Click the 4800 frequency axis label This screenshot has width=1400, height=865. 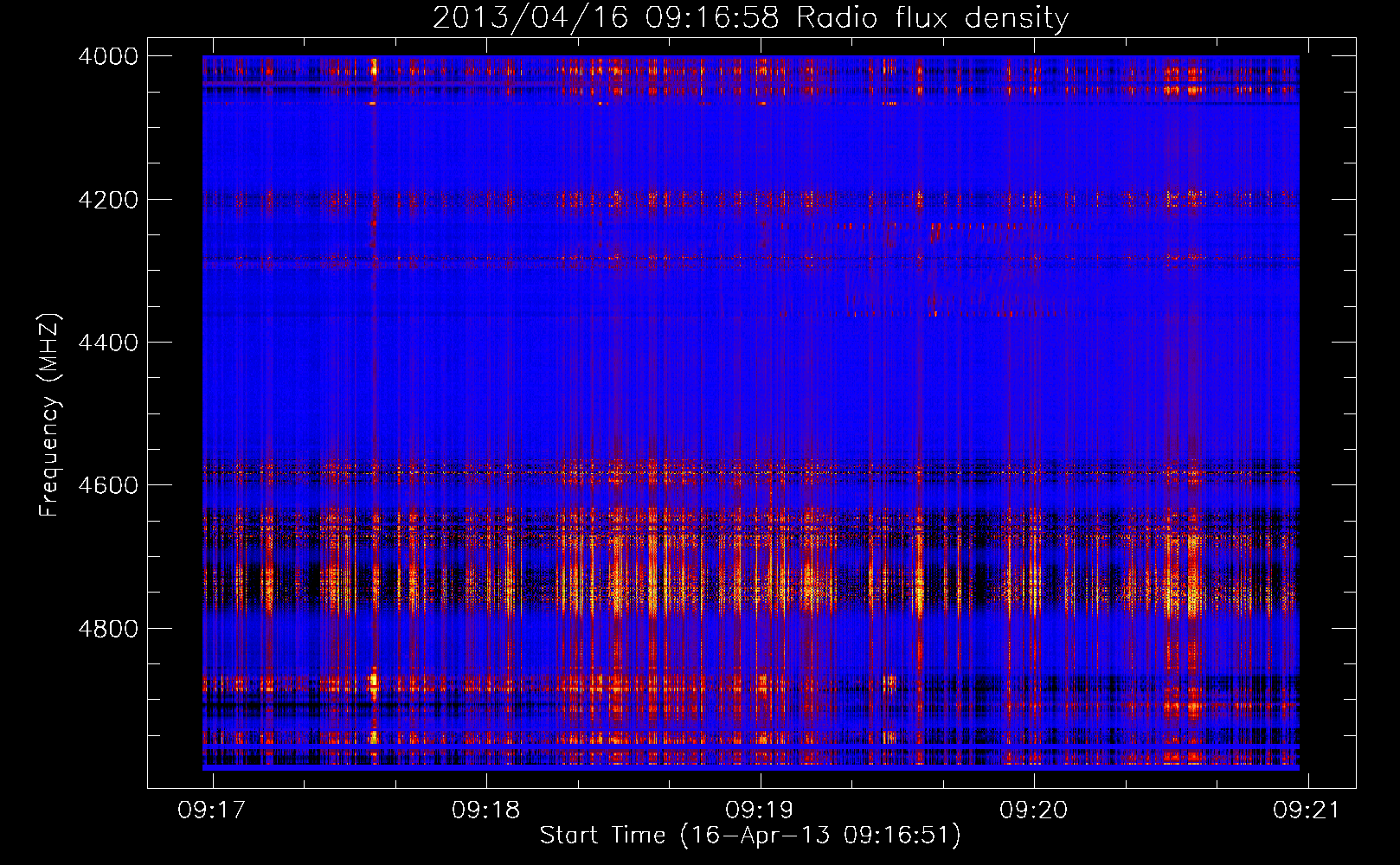(108, 629)
